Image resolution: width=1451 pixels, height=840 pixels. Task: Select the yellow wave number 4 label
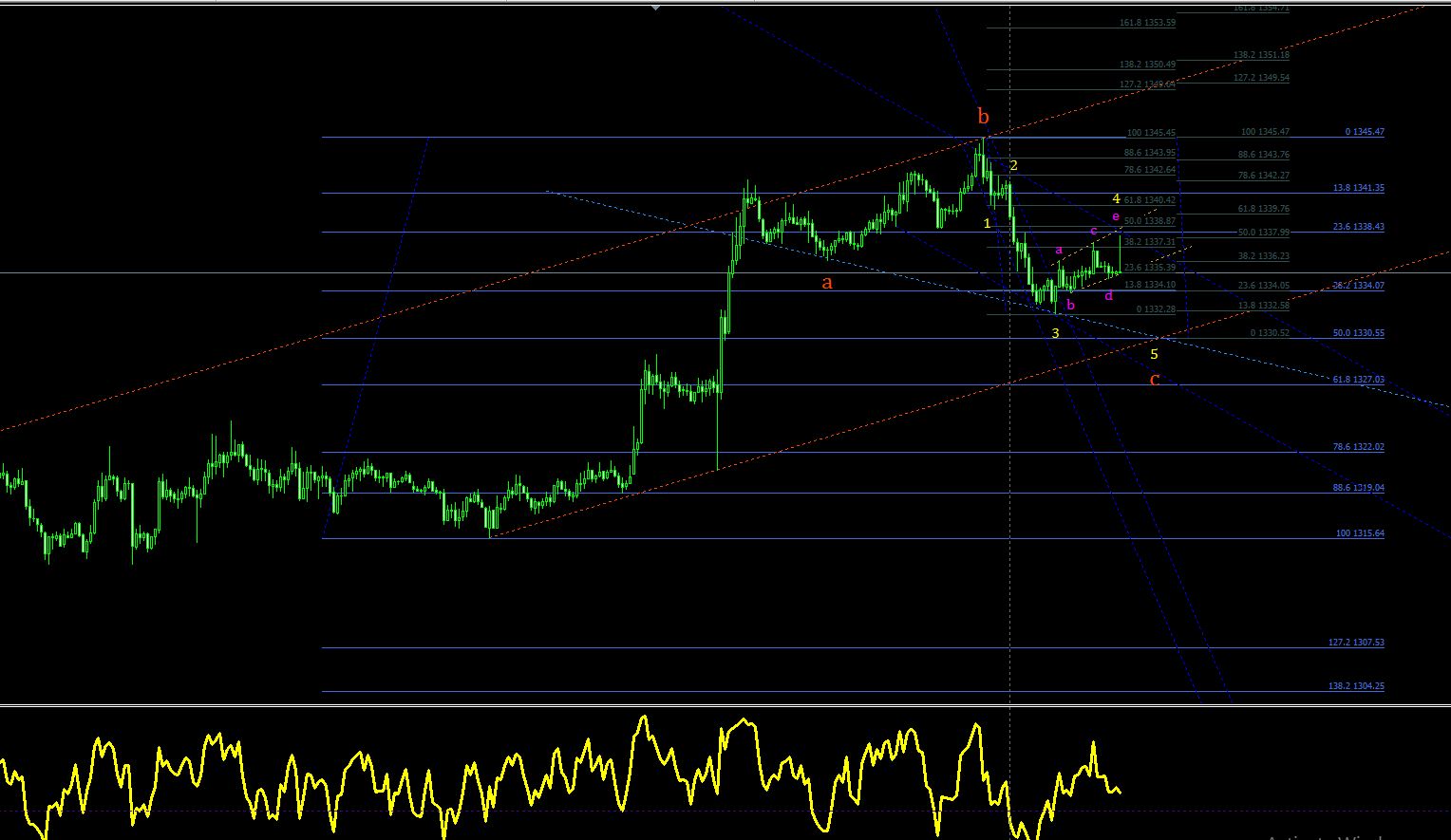coord(1117,198)
